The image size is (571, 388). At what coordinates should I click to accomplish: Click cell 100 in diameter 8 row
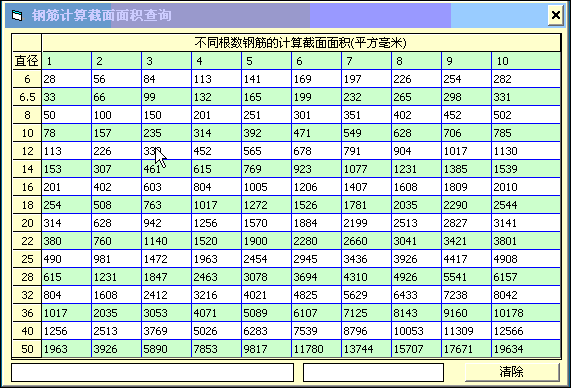pyautogui.click(x=116, y=115)
